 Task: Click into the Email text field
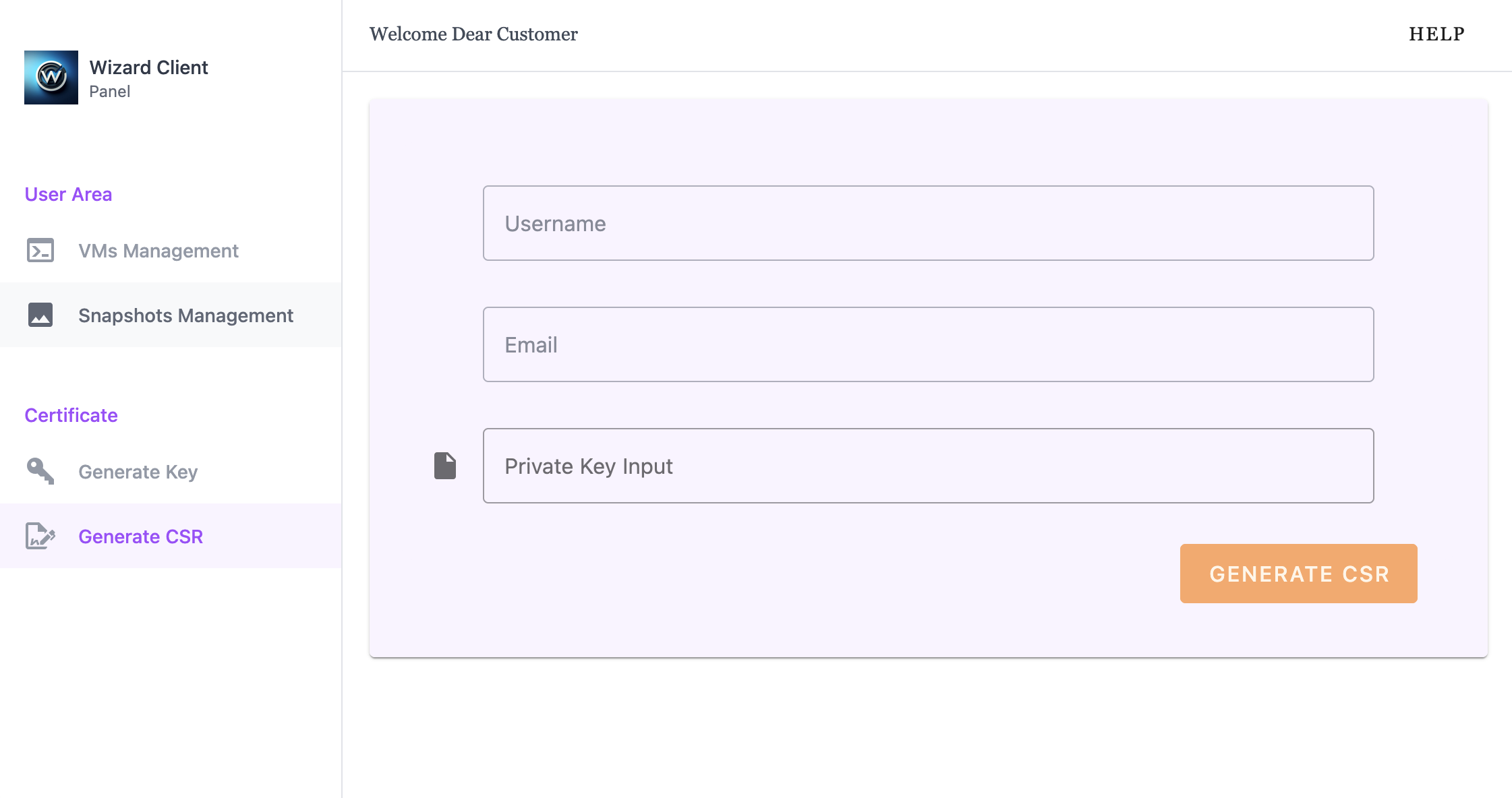(928, 344)
